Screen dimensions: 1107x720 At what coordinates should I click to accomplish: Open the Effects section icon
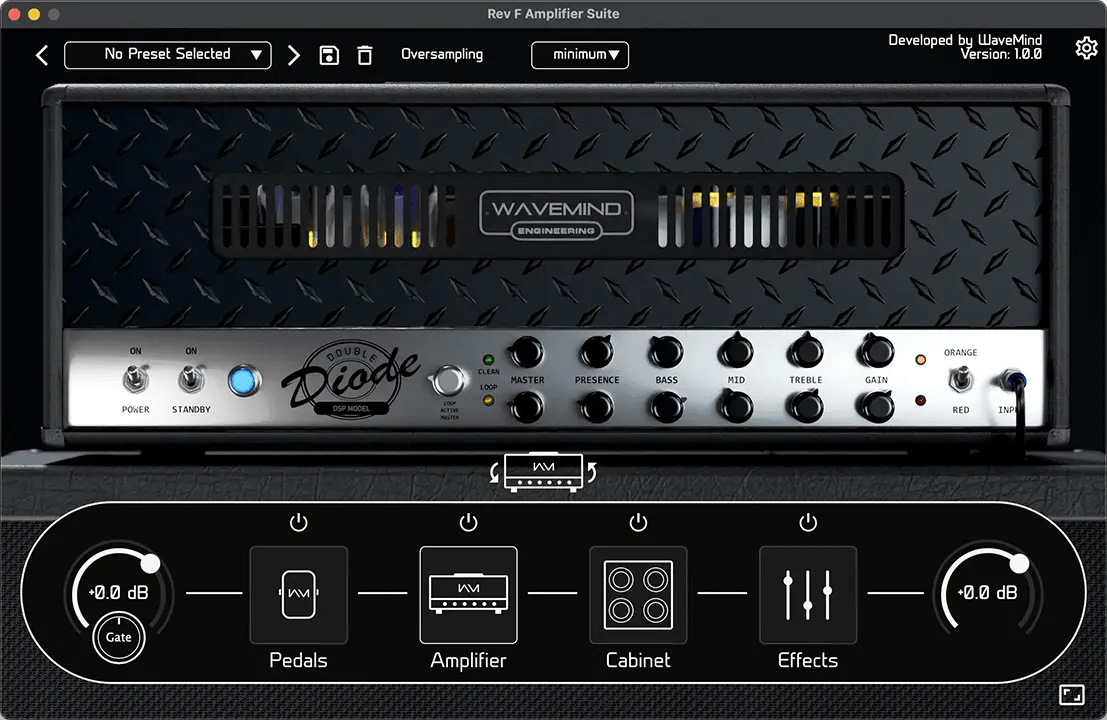(808, 594)
